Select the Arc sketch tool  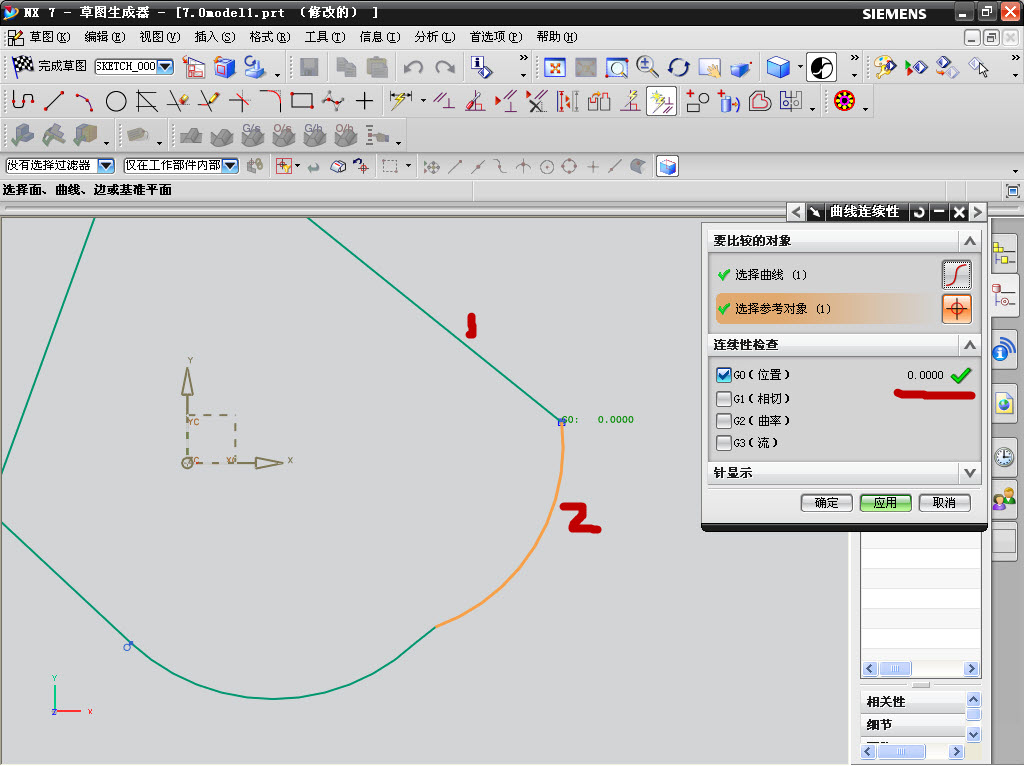pyautogui.click(x=84, y=101)
